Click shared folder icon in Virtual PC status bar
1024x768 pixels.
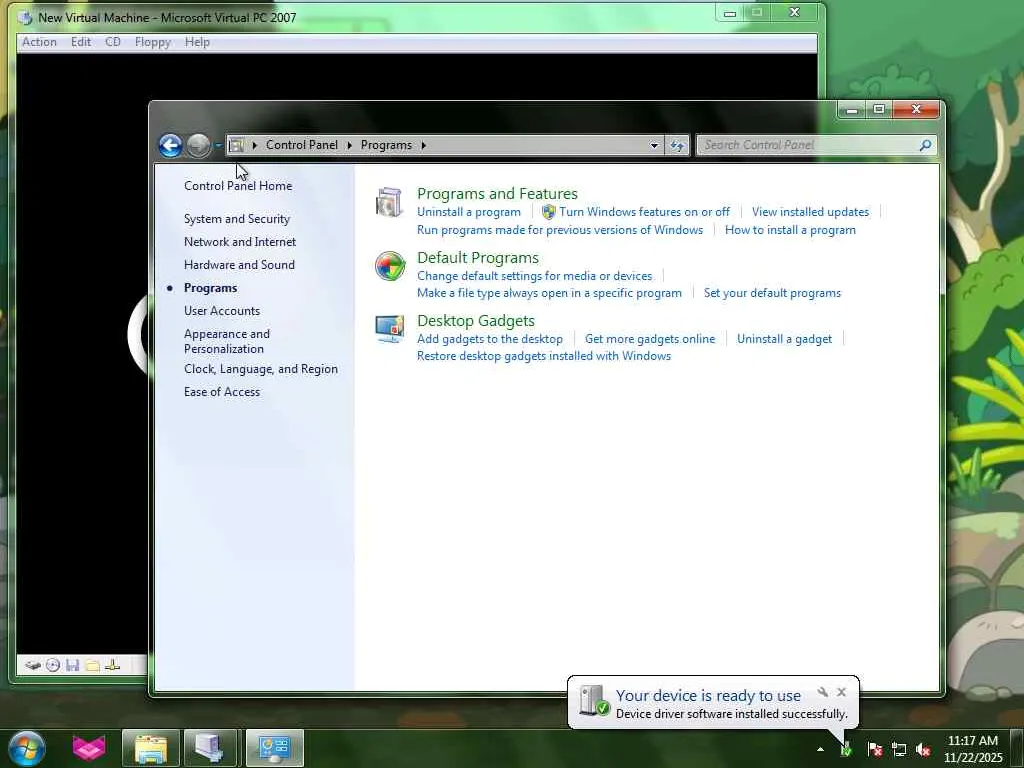point(93,665)
